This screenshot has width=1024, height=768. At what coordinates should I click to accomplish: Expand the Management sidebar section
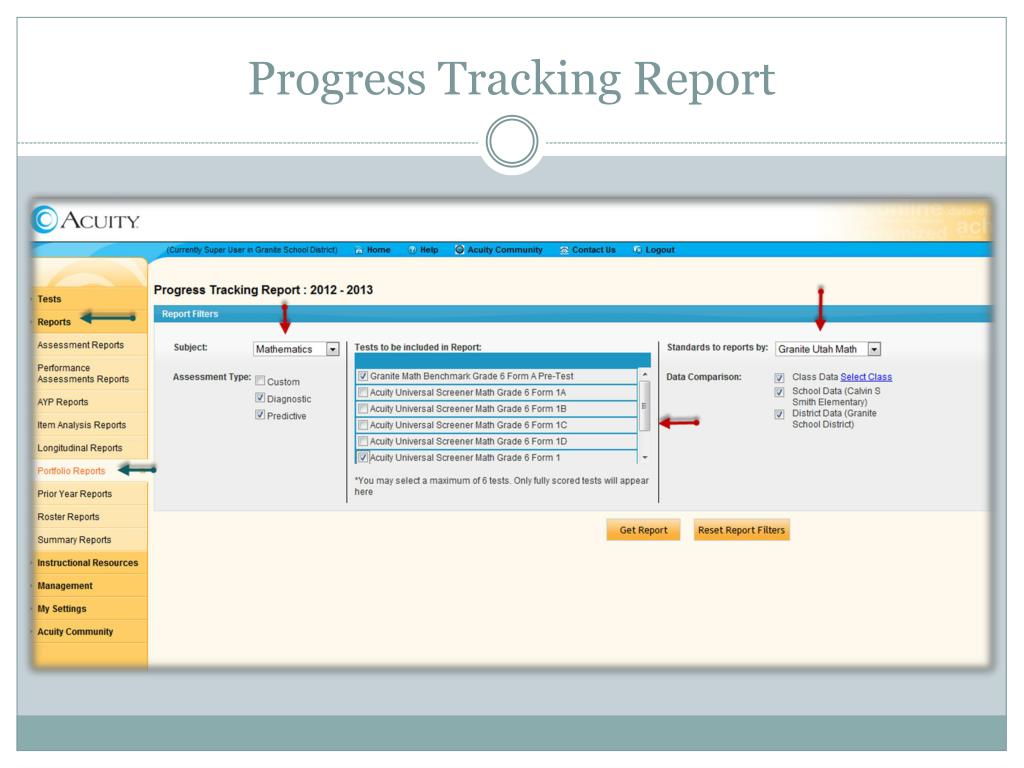65,586
